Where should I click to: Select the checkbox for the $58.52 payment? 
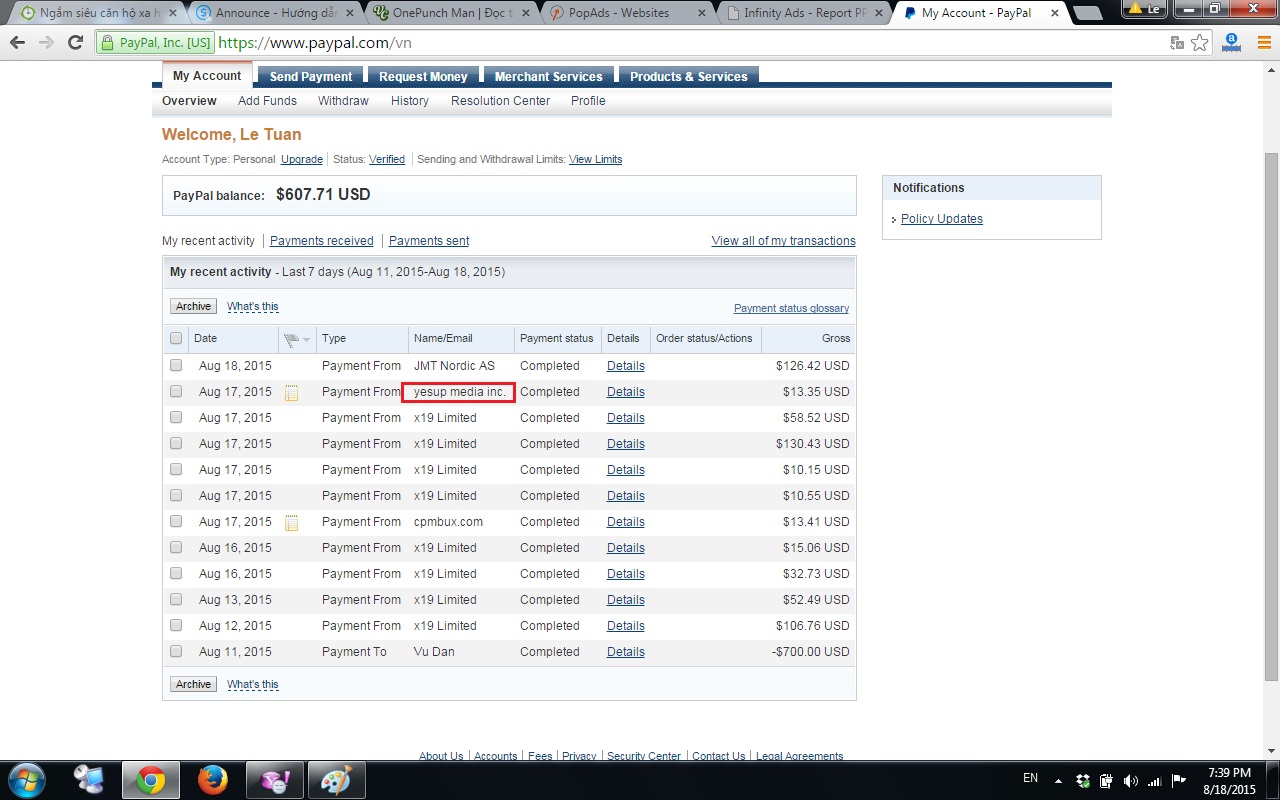176,418
